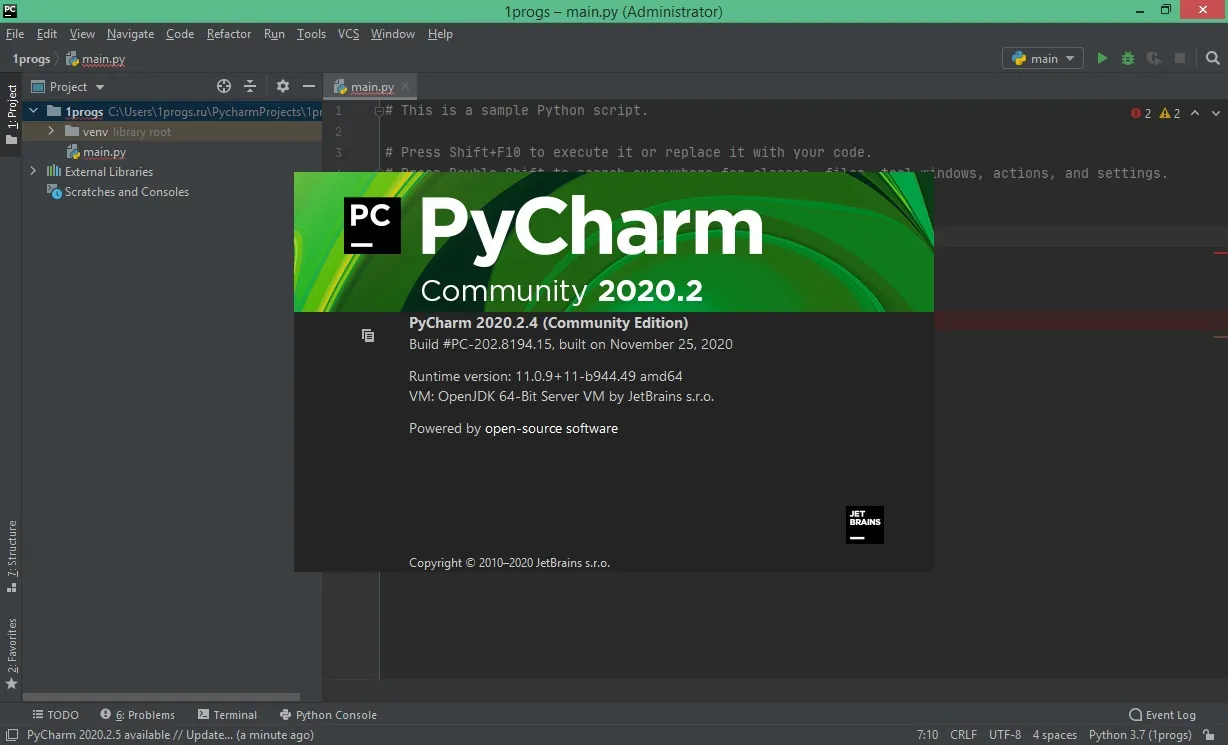Open Python 3.7 (1progs) interpreter selector
Viewport: 1228px width, 745px height.
coord(1140,735)
